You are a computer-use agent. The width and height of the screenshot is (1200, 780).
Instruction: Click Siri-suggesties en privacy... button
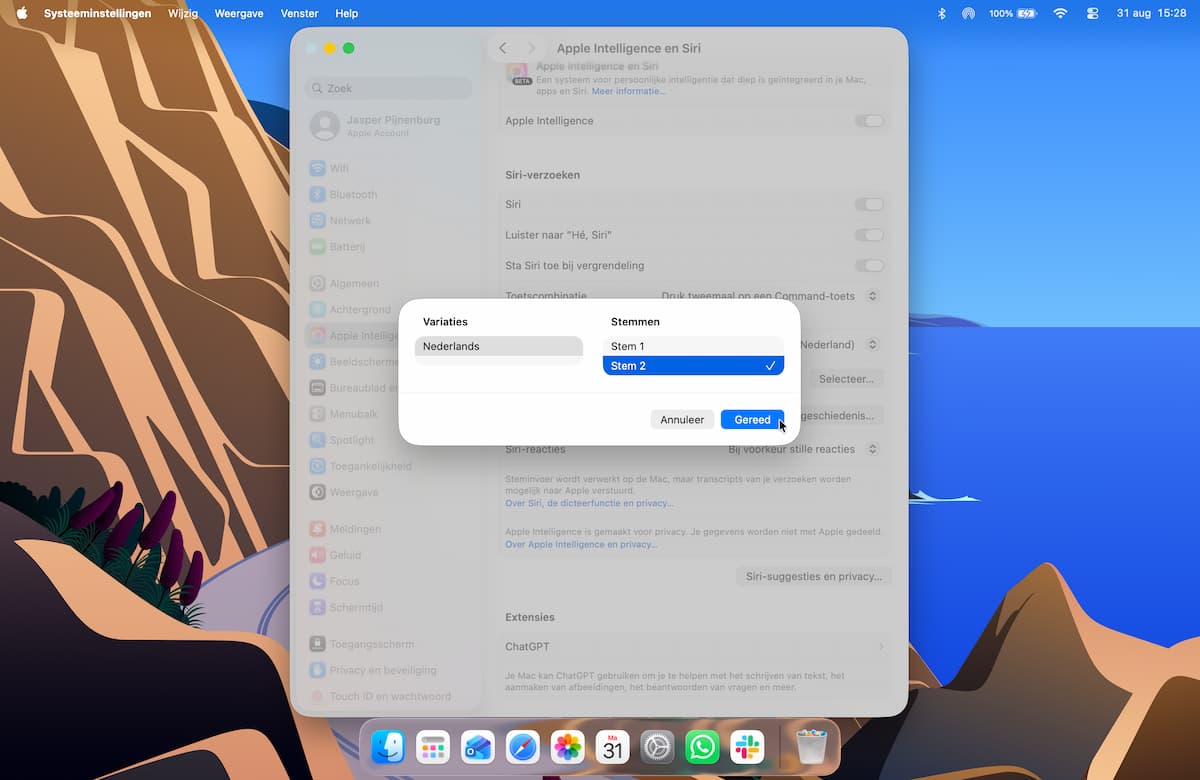pyautogui.click(x=814, y=576)
